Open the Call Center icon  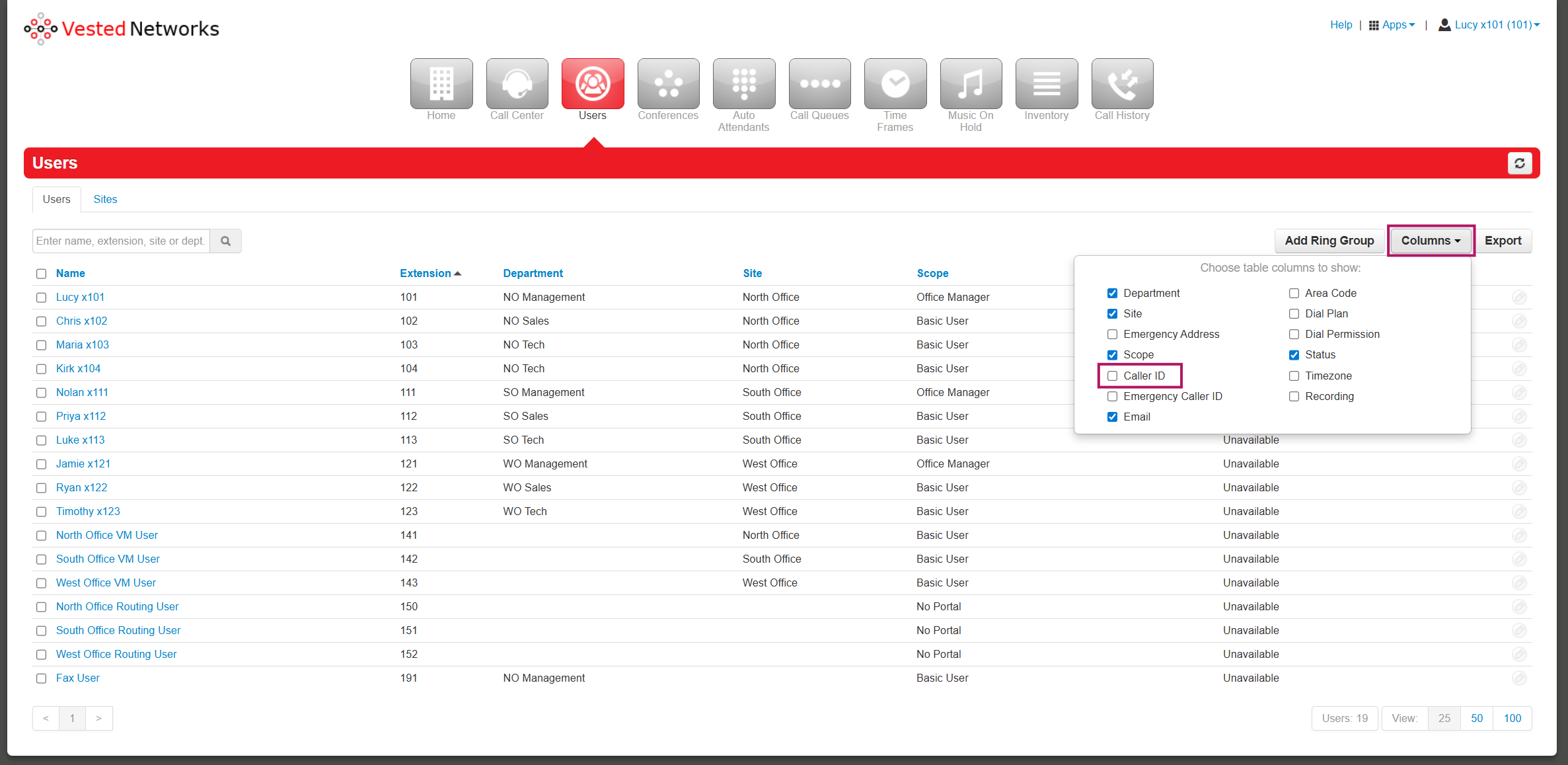coord(517,84)
